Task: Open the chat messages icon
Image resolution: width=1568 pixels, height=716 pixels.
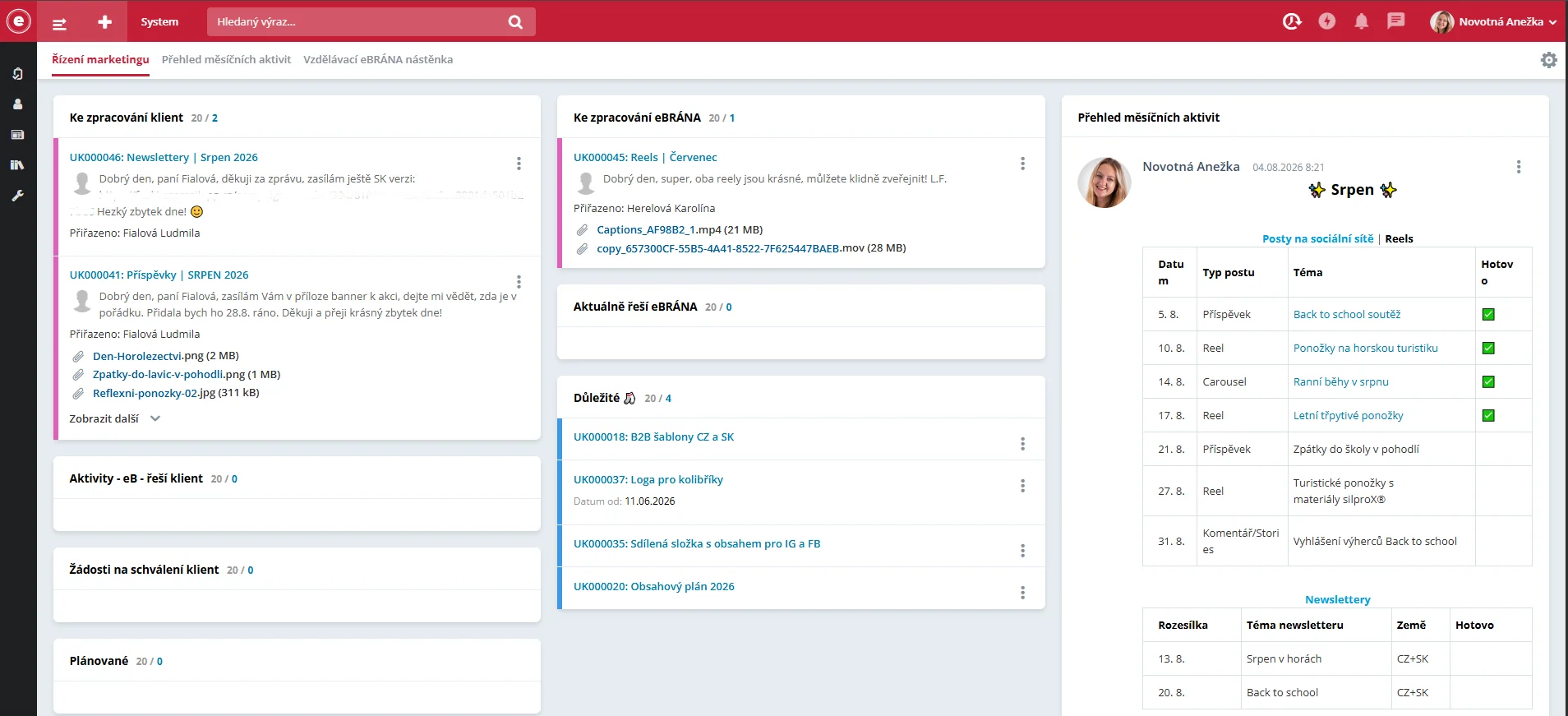Action: pos(1395,21)
